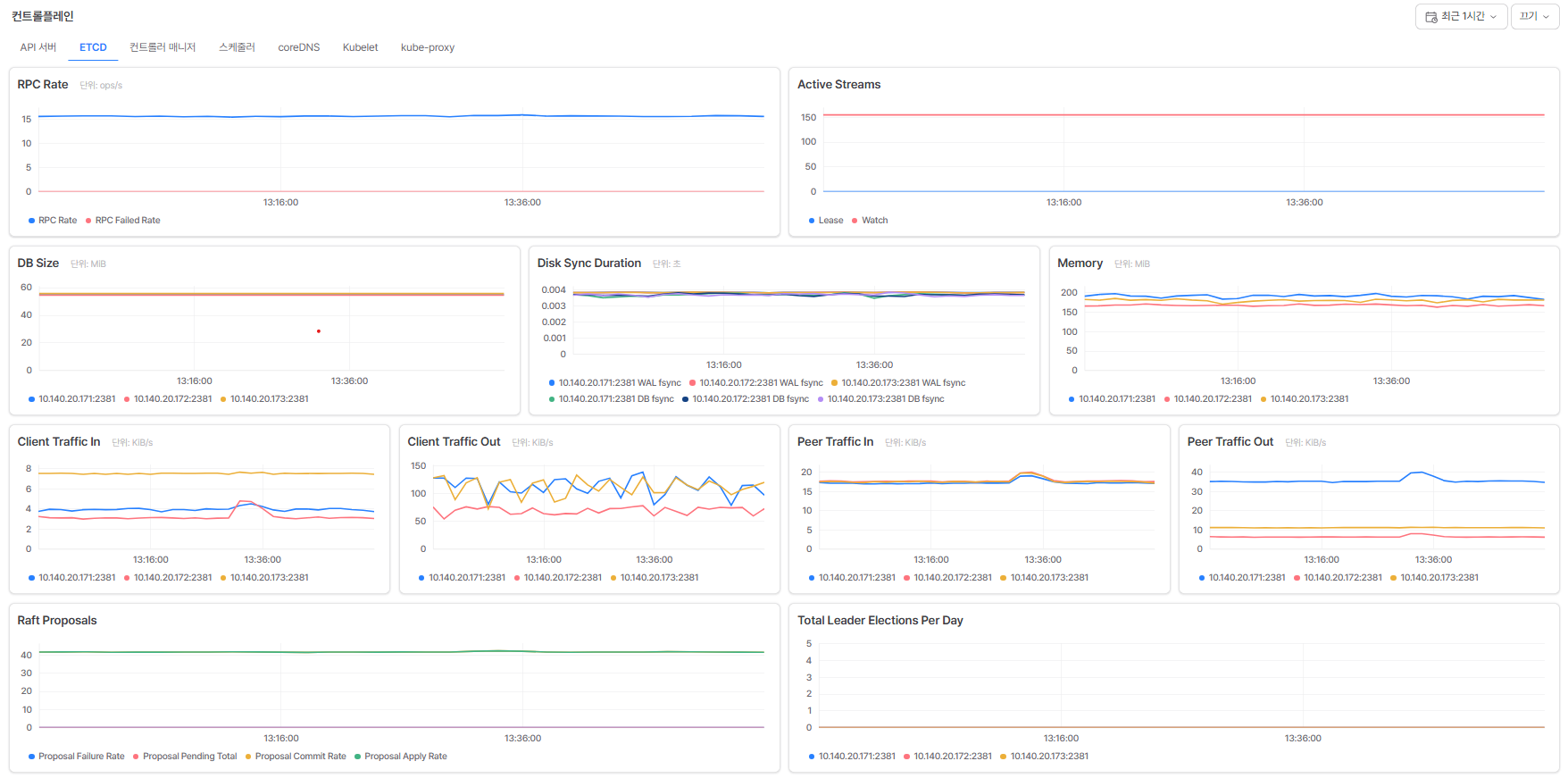The height and width of the screenshot is (778, 1568).
Task: Click the Total Leader Elections Per Day title
Action: point(880,621)
